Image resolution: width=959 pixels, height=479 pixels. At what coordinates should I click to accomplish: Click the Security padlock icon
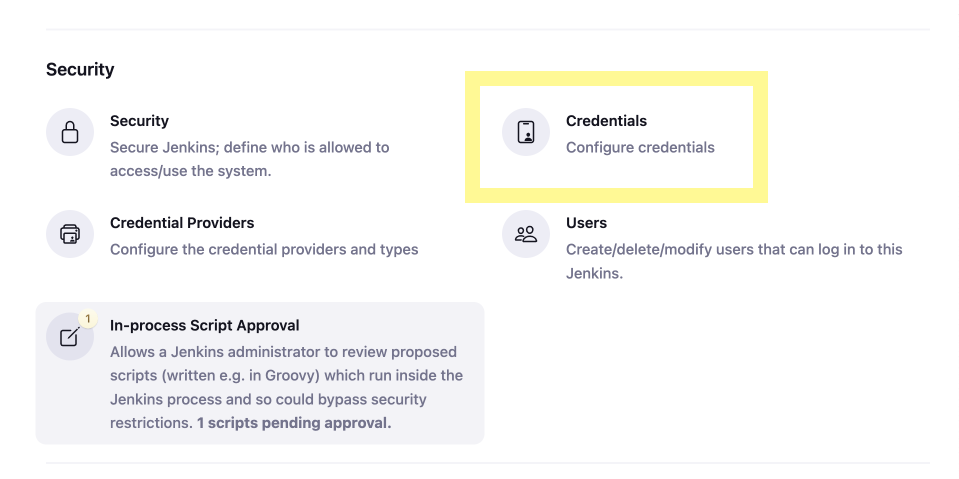pos(70,132)
